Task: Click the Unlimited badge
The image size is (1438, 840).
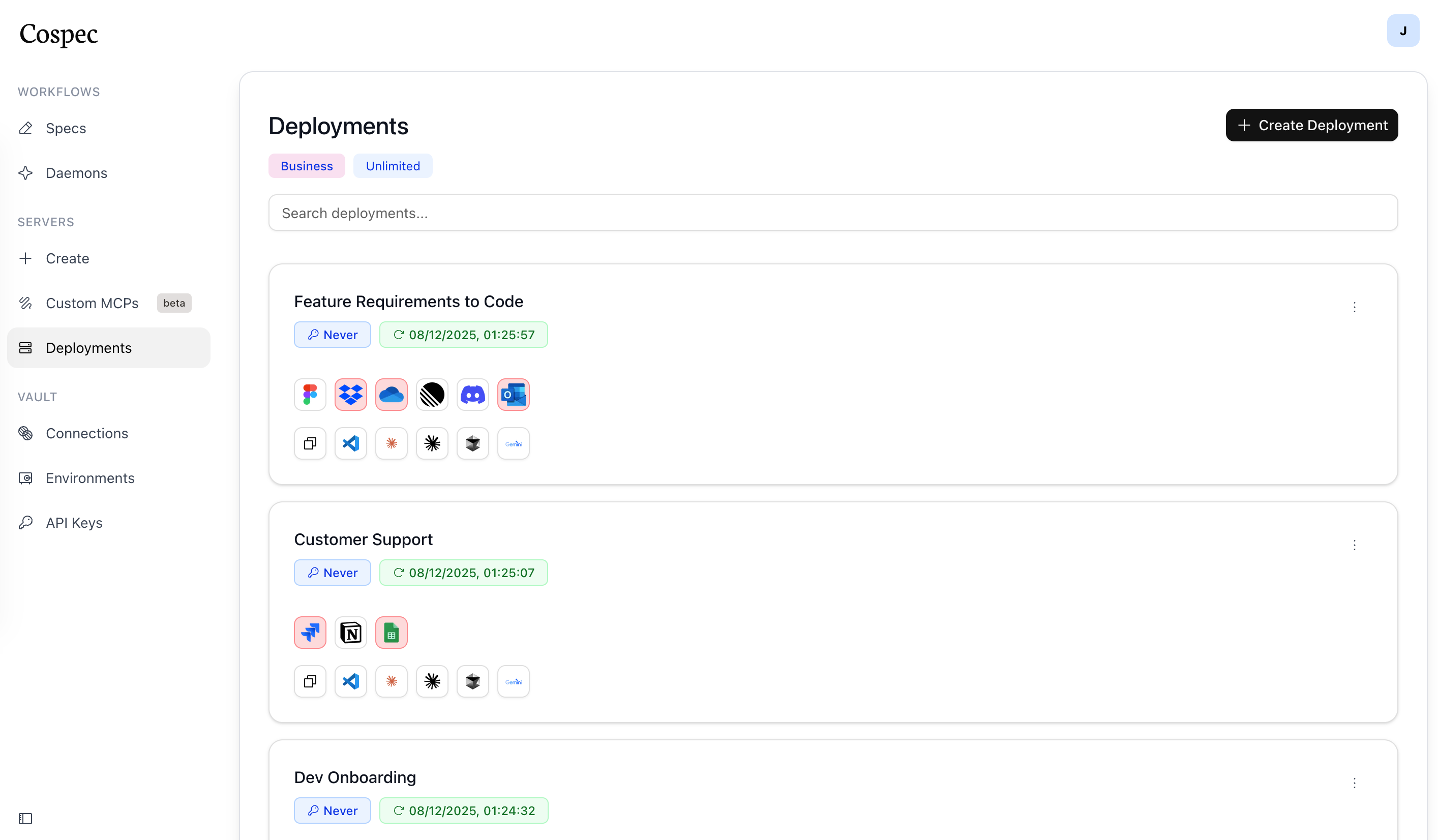Action: click(393, 166)
